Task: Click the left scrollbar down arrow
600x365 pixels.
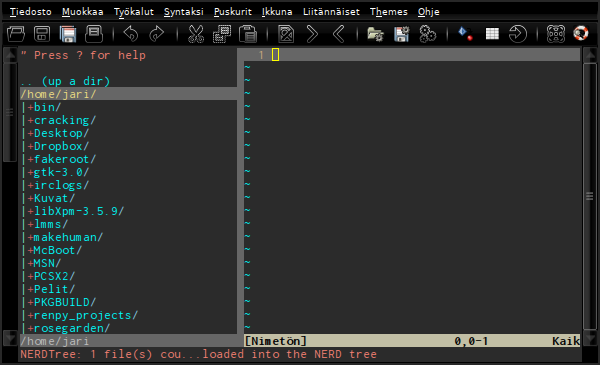Action: click(x=10, y=338)
